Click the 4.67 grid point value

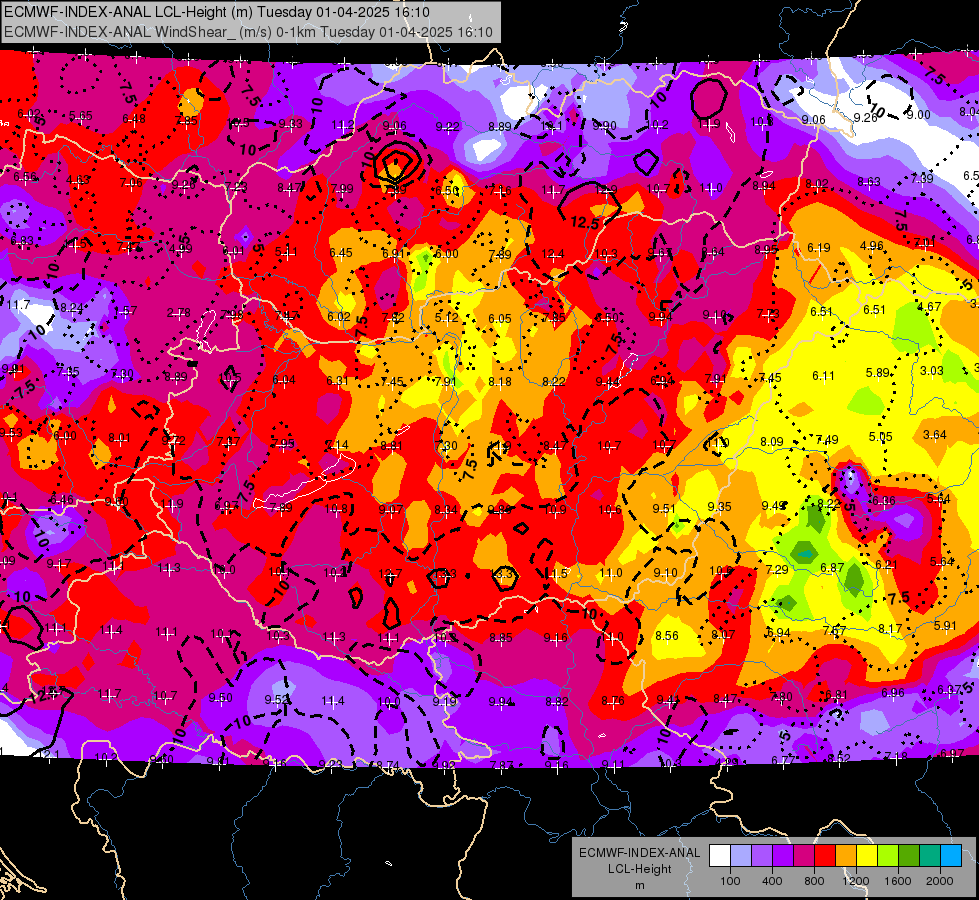(x=929, y=307)
